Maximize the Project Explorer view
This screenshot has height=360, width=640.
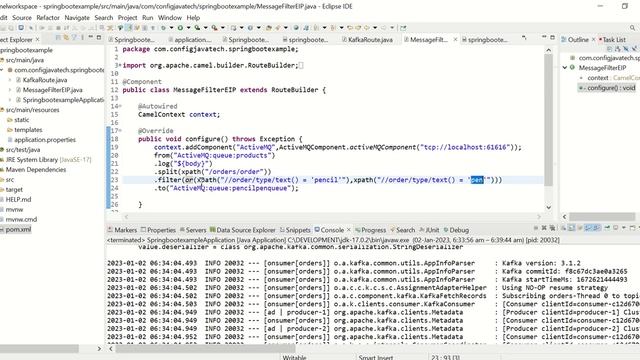click(99, 37)
